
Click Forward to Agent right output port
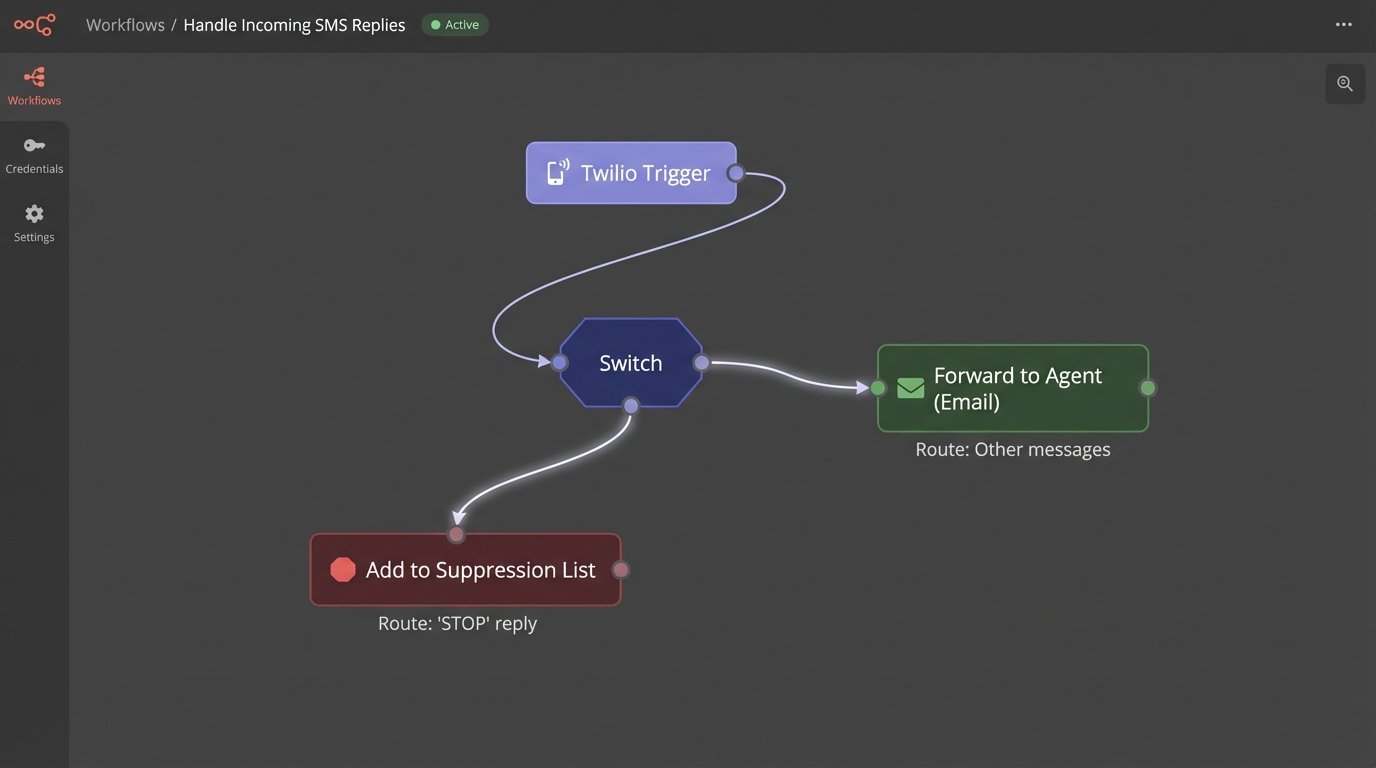click(1148, 388)
